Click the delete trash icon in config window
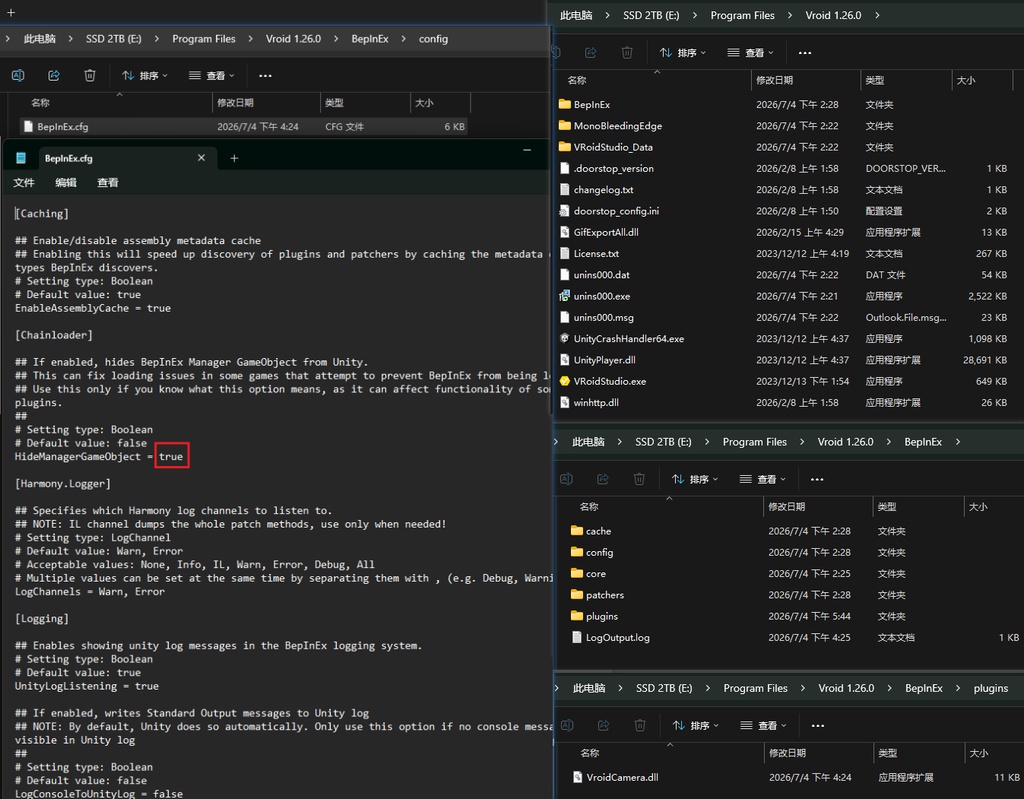Viewport: 1024px width, 799px height. 90,76
